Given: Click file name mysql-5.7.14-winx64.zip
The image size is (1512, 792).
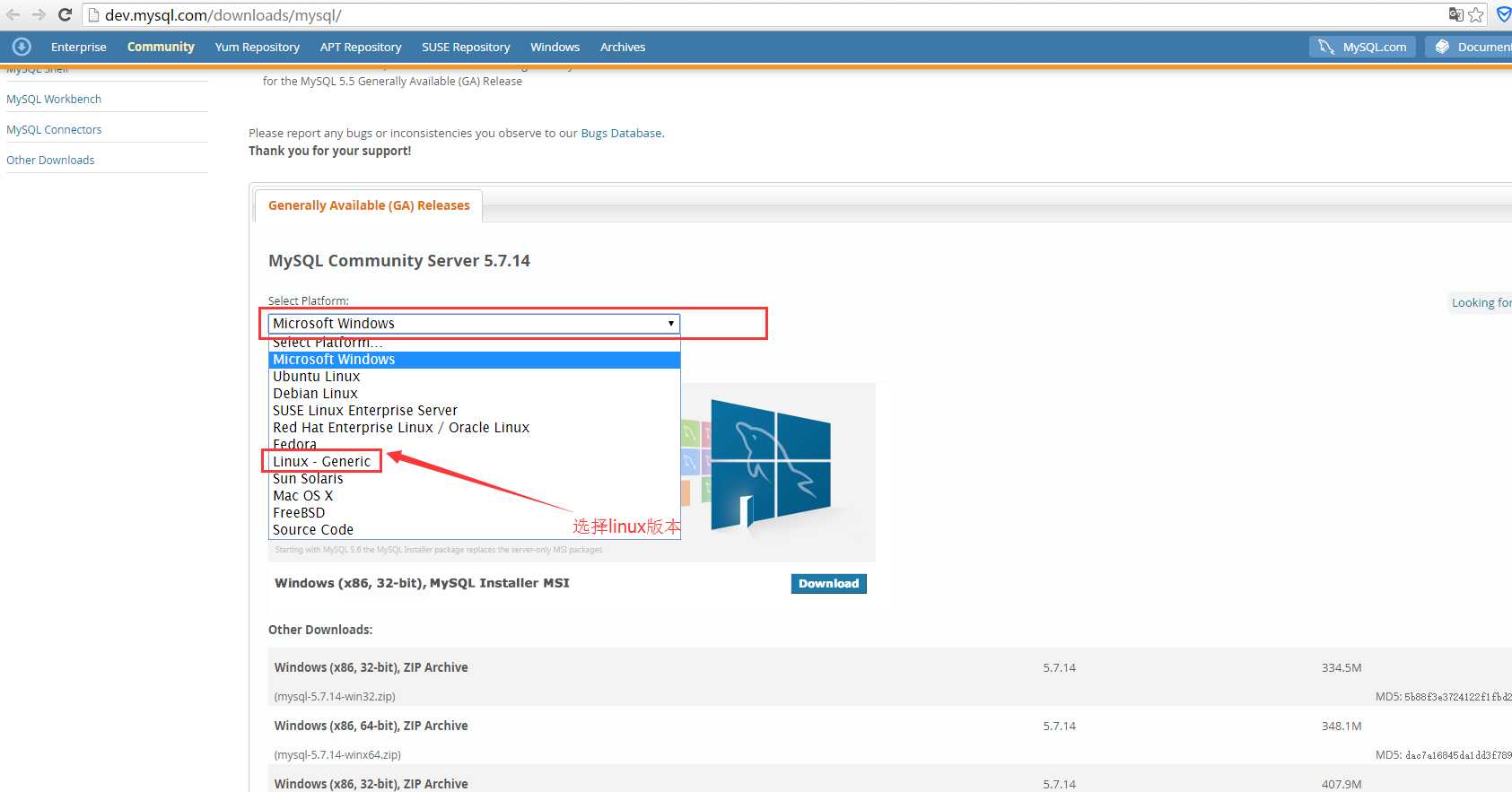Looking at the screenshot, I should (337, 754).
